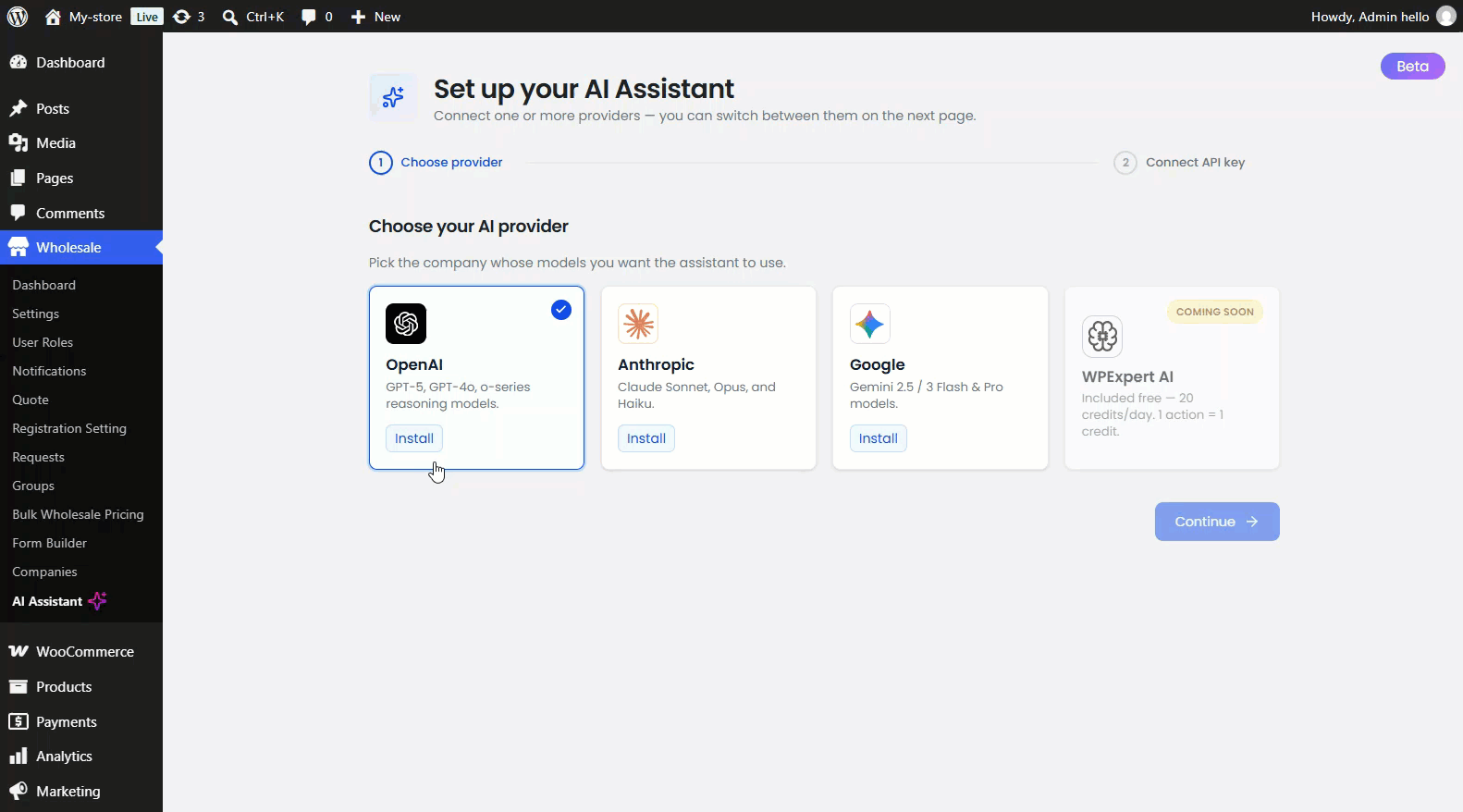Click the Google Gemini logo
The image size is (1463, 812).
tap(870, 324)
